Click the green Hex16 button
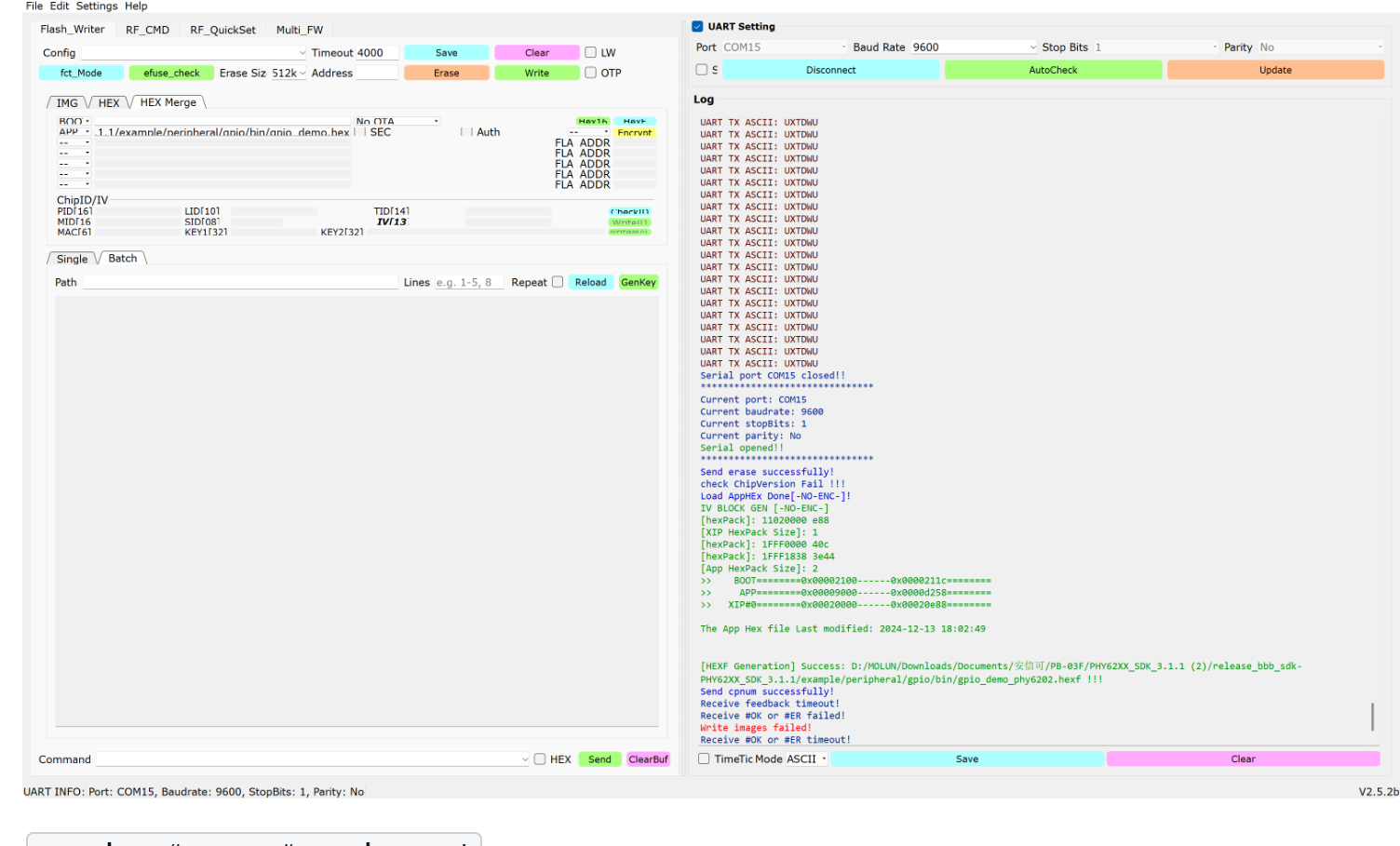 point(593,121)
